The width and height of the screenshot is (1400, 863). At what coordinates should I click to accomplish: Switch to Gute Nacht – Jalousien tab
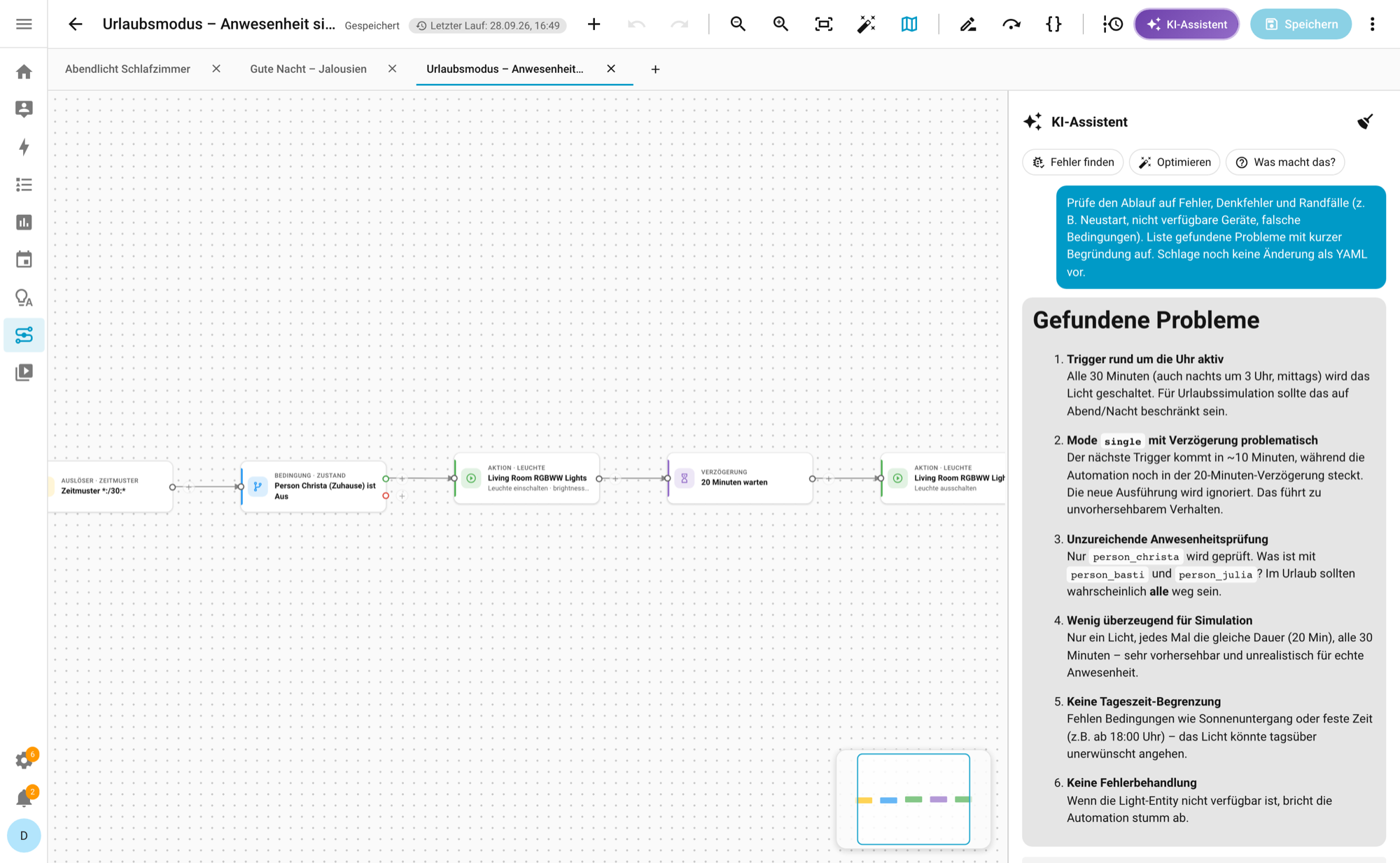tap(308, 69)
